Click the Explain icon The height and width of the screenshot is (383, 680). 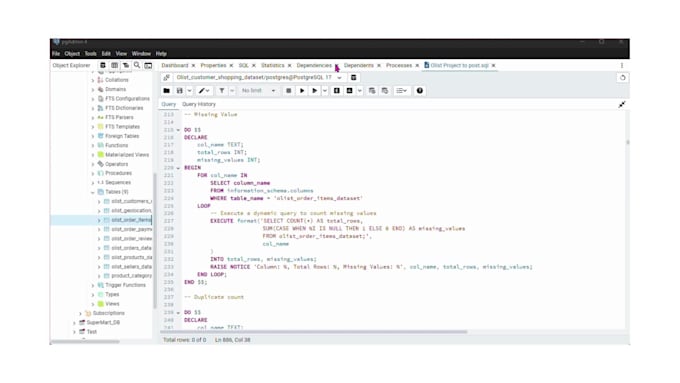coord(337,91)
